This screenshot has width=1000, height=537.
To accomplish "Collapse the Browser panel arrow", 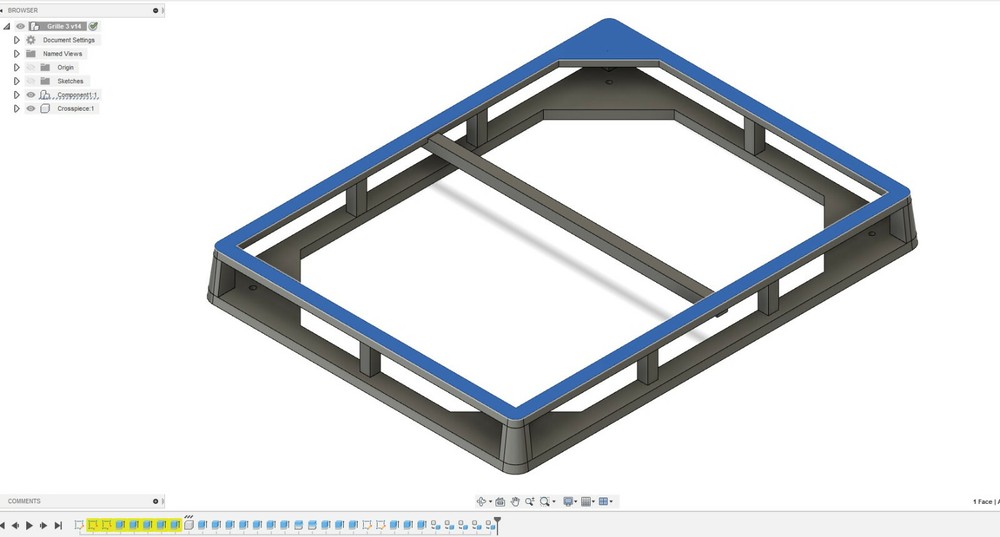I will 2,10.
